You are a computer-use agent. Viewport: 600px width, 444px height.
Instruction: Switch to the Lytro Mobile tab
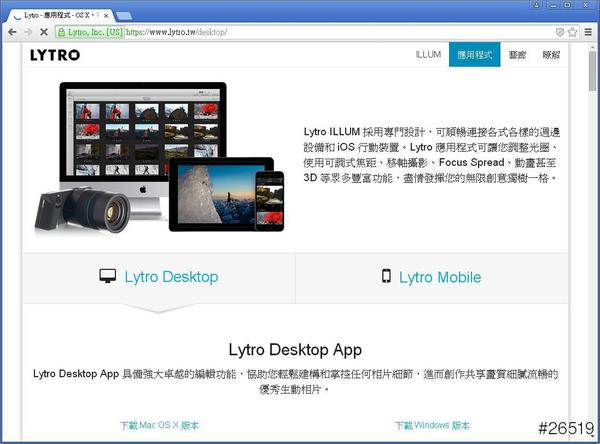pyautogui.click(x=432, y=278)
